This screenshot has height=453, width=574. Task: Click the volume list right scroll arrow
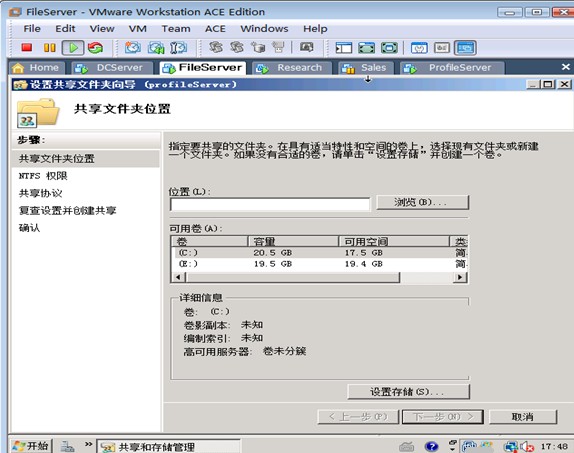click(460, 277)
